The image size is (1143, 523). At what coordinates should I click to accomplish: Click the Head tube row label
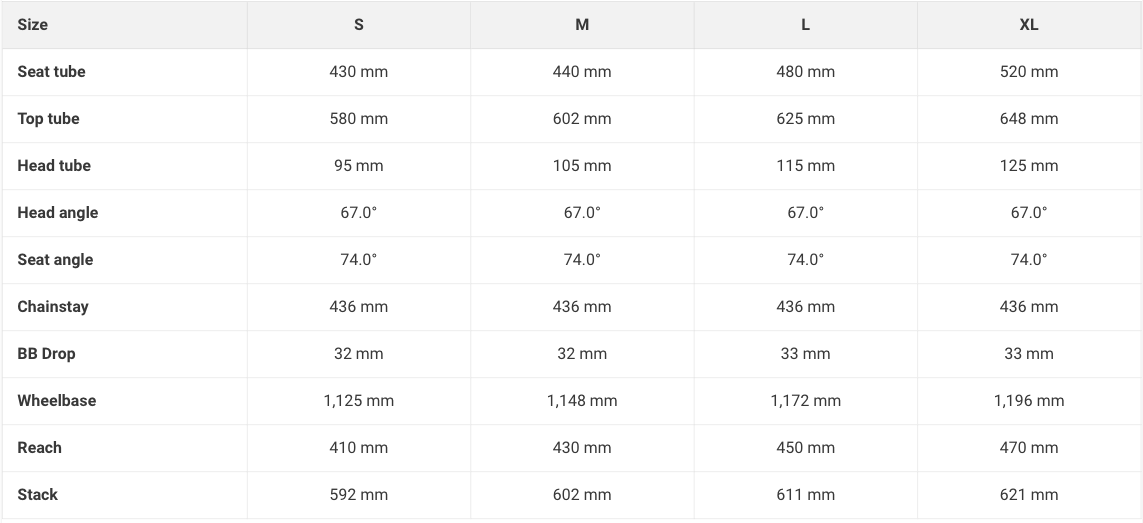[54, 166]
